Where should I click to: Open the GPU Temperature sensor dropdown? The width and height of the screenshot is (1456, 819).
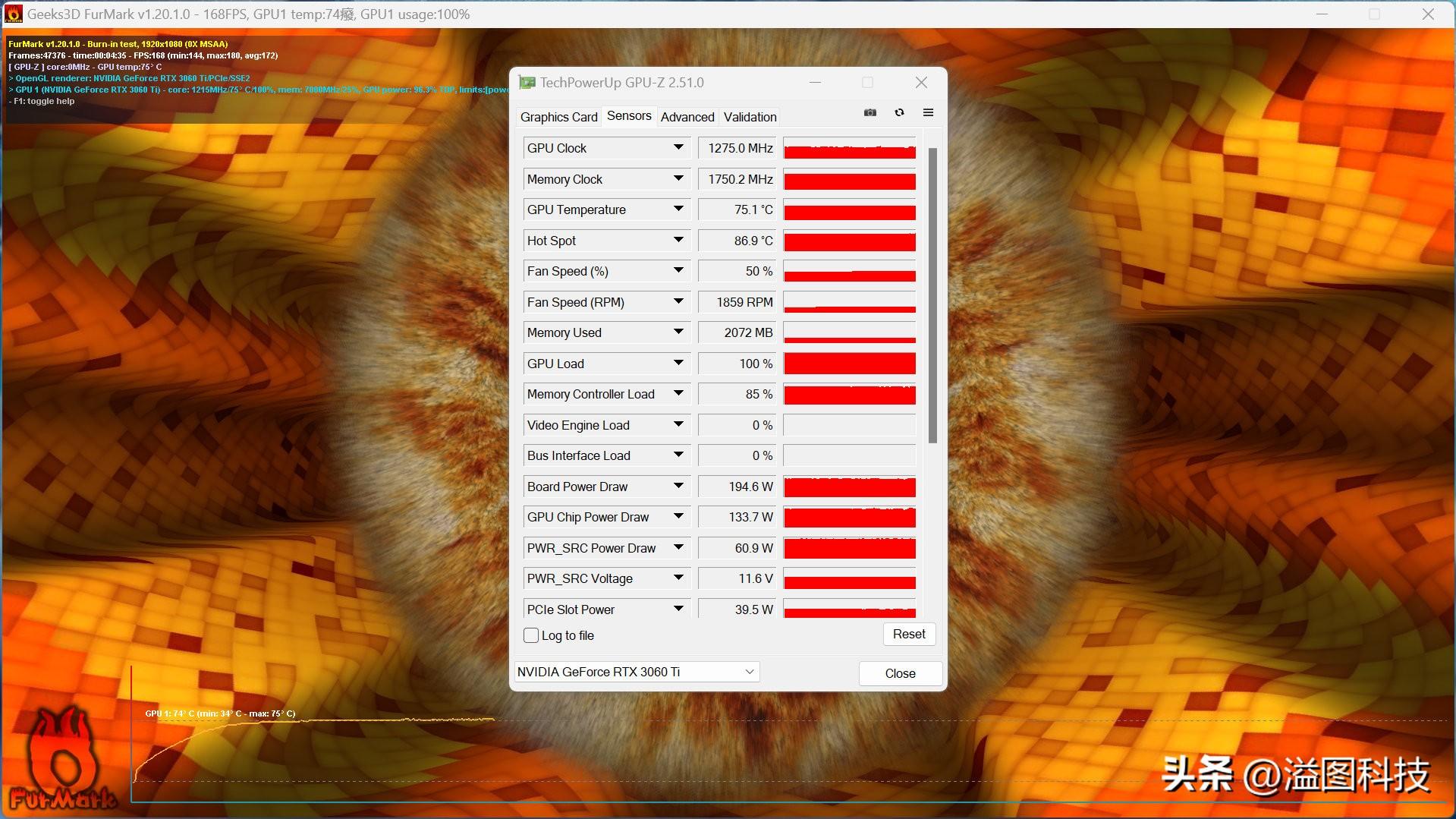tap(678, 209)
